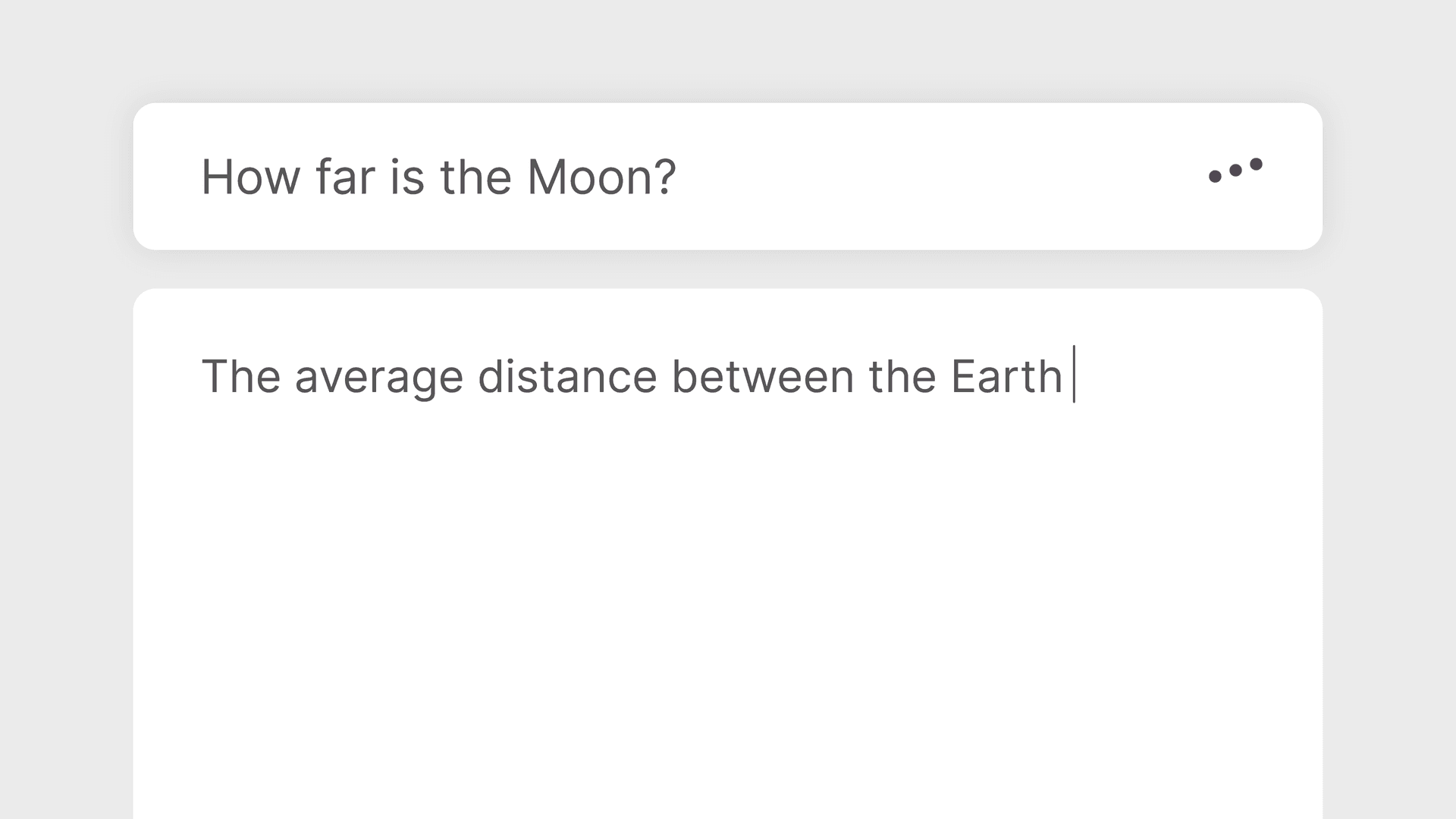Click the word "far" in the question
This screenshot has height=819, width=1456.
tap(345, 177)
